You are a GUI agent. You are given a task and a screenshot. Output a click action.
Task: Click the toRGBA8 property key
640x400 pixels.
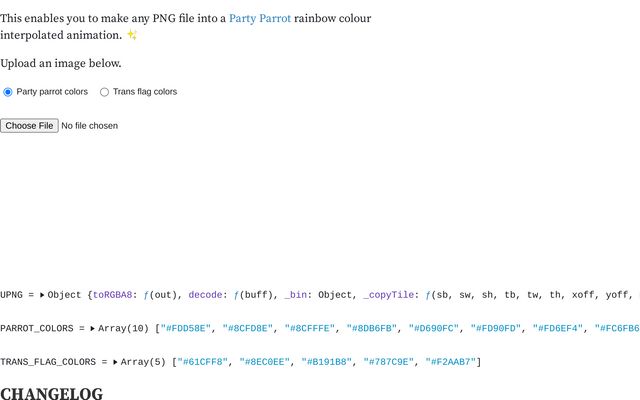[113, 295]
